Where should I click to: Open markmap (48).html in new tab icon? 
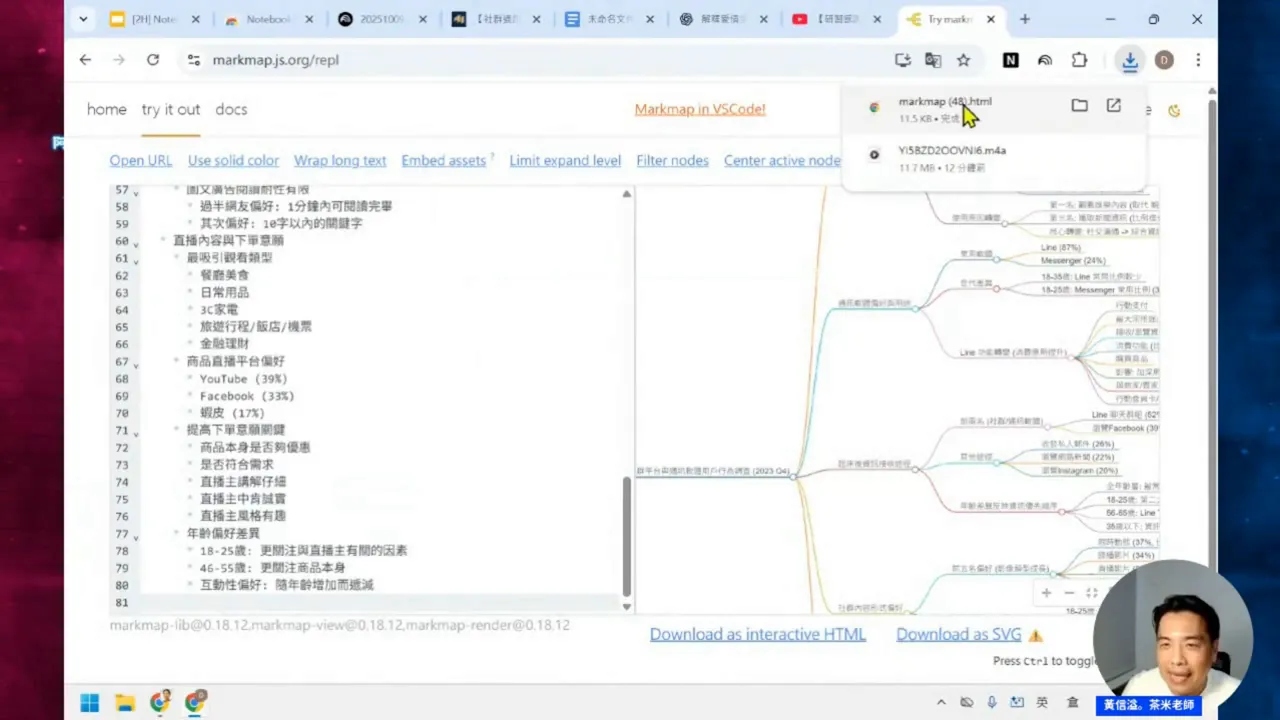click(x=1113, y=105)
